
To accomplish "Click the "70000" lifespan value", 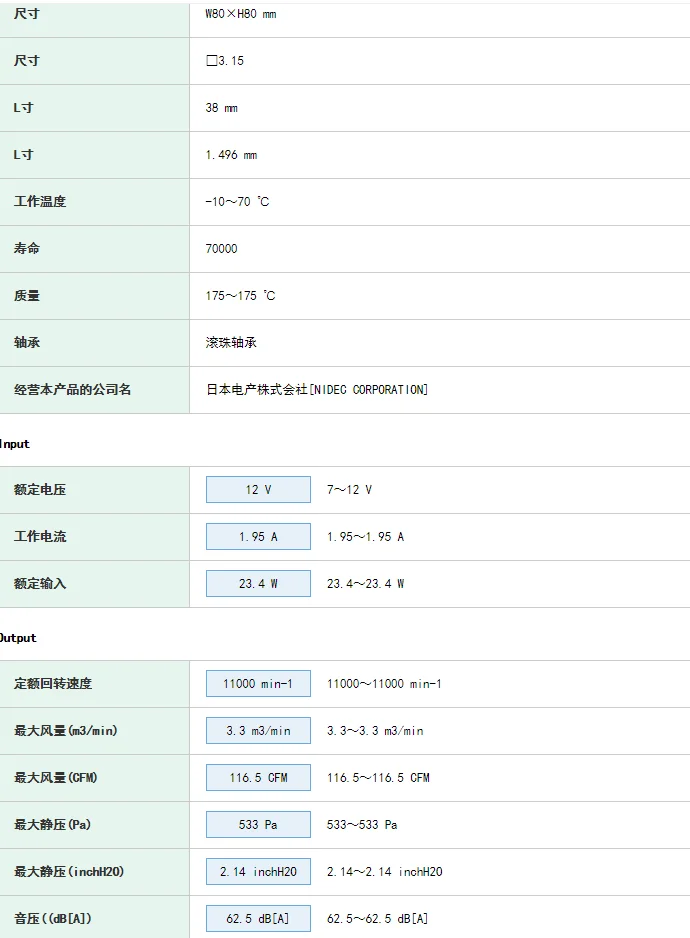I will tap(221, 249).
